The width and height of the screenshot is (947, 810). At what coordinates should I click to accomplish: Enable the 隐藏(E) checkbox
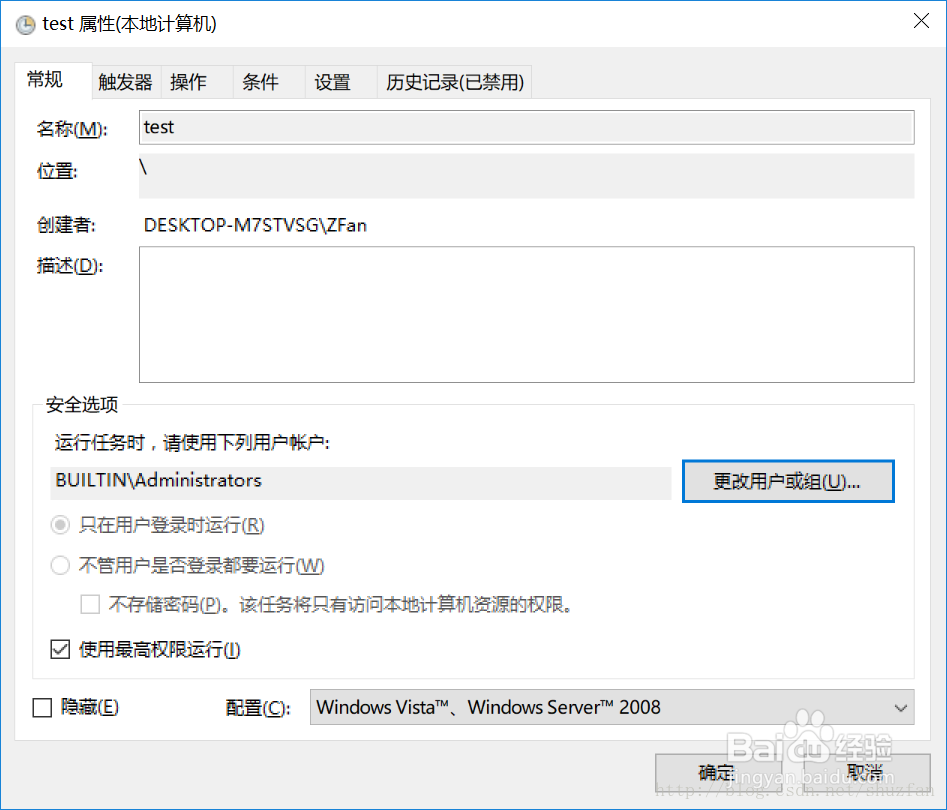click(x=42, y=707)
